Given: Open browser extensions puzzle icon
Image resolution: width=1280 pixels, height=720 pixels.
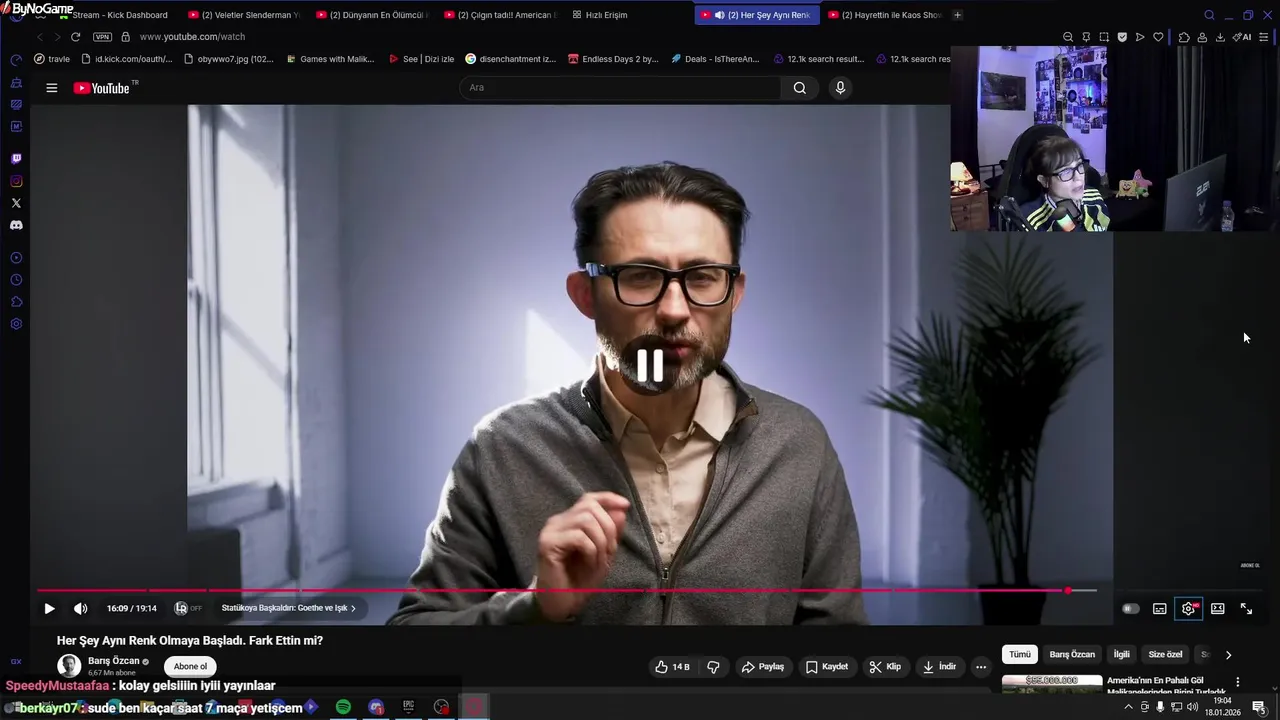Looking at the screenshot, I should [x=1184, y=37].
